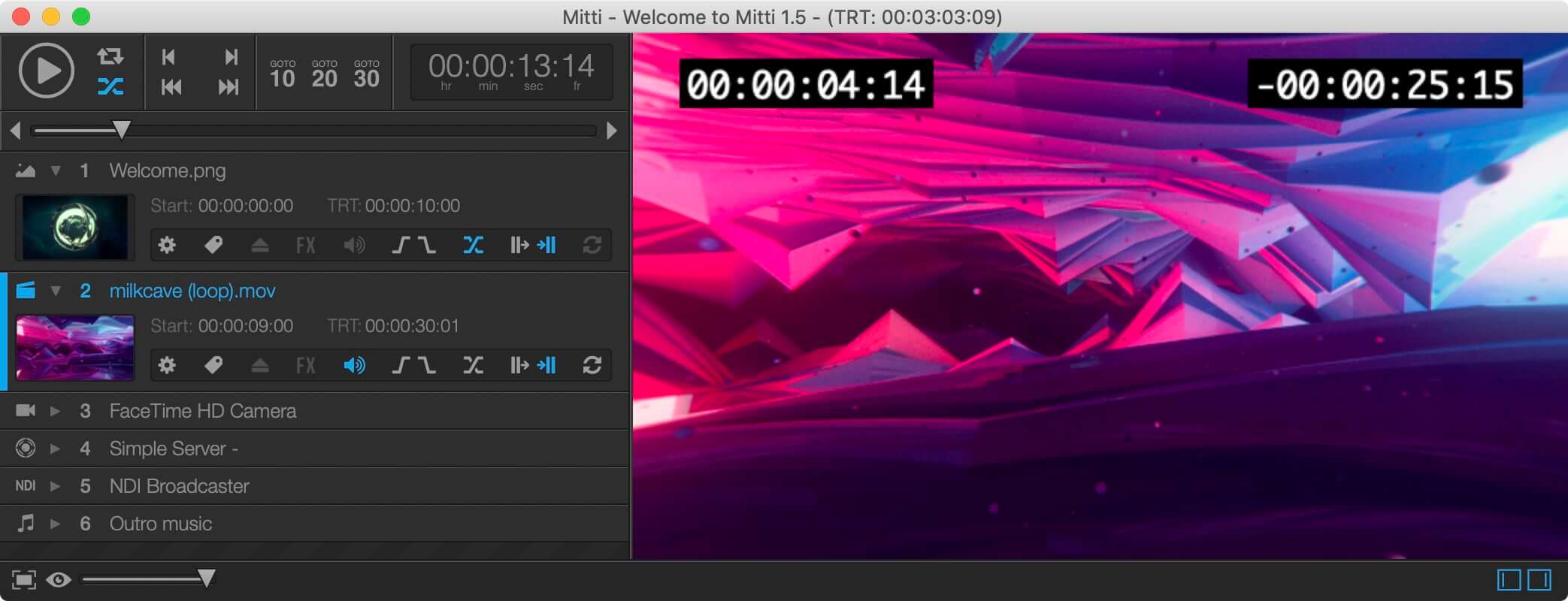Toggle playlist loop mode in transport bar
Screen dimensions: 1568x601
110,56
